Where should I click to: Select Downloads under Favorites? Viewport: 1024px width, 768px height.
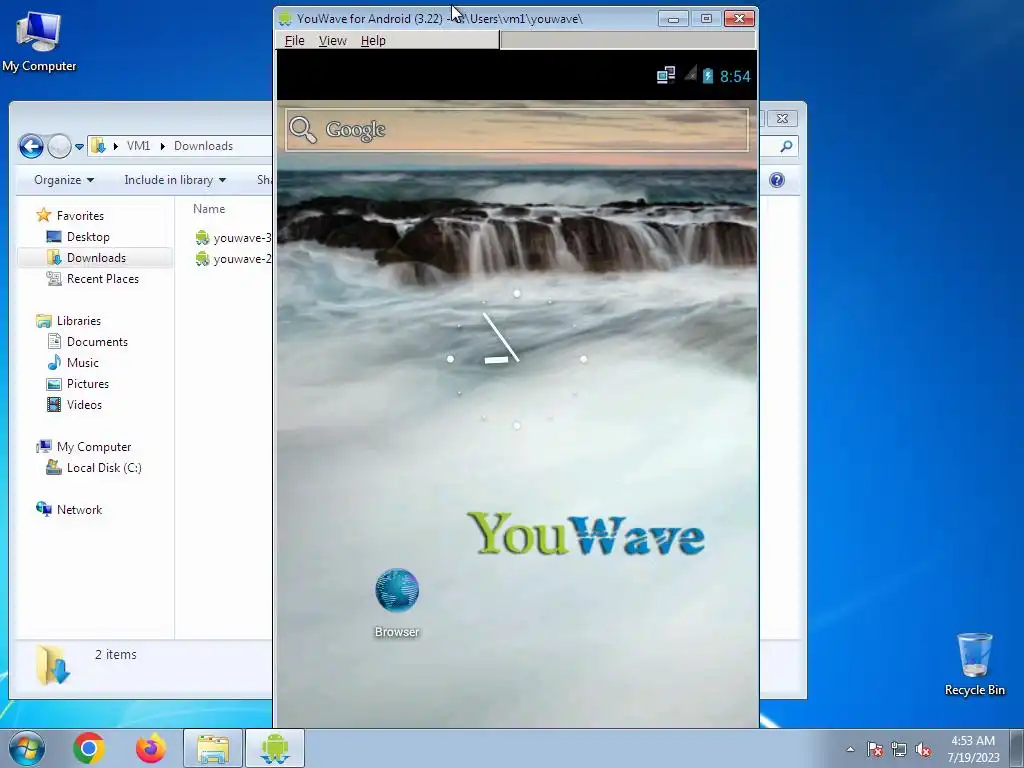click(96, 257)
